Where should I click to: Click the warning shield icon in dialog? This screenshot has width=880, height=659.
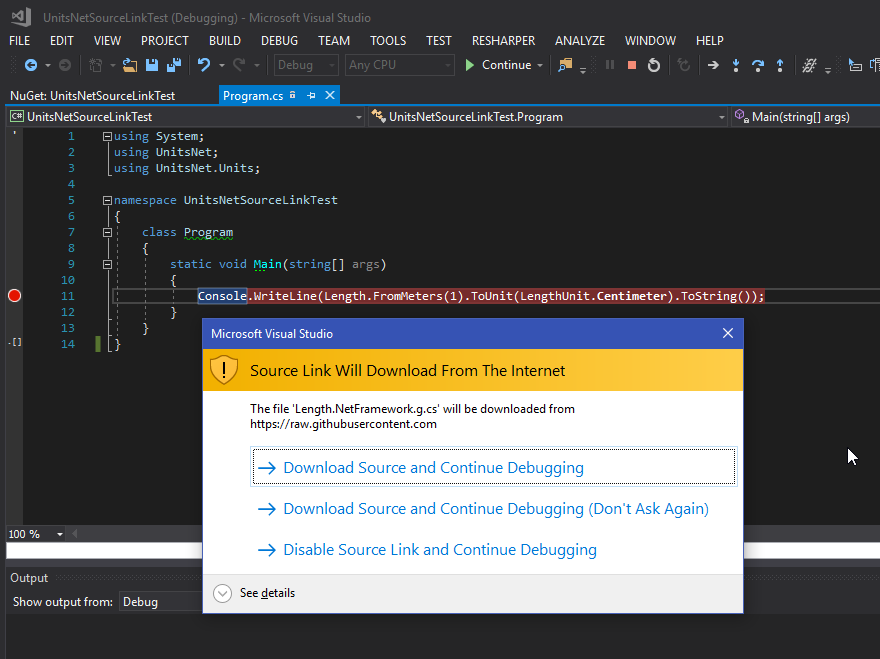pyautogui.click(x=224, y=370)
